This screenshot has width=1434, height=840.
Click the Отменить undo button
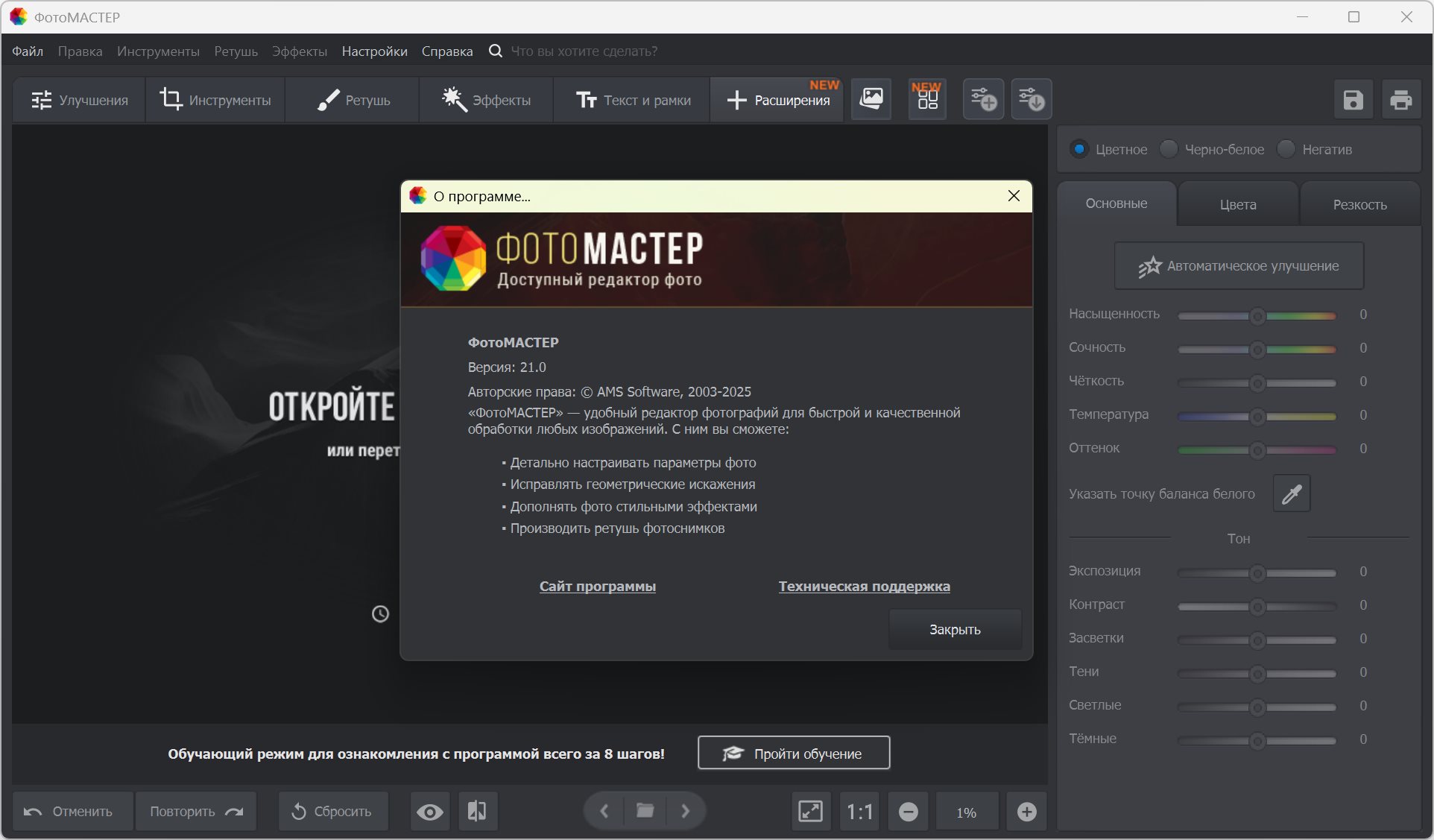pyautogui.click(x=73, y=811)
